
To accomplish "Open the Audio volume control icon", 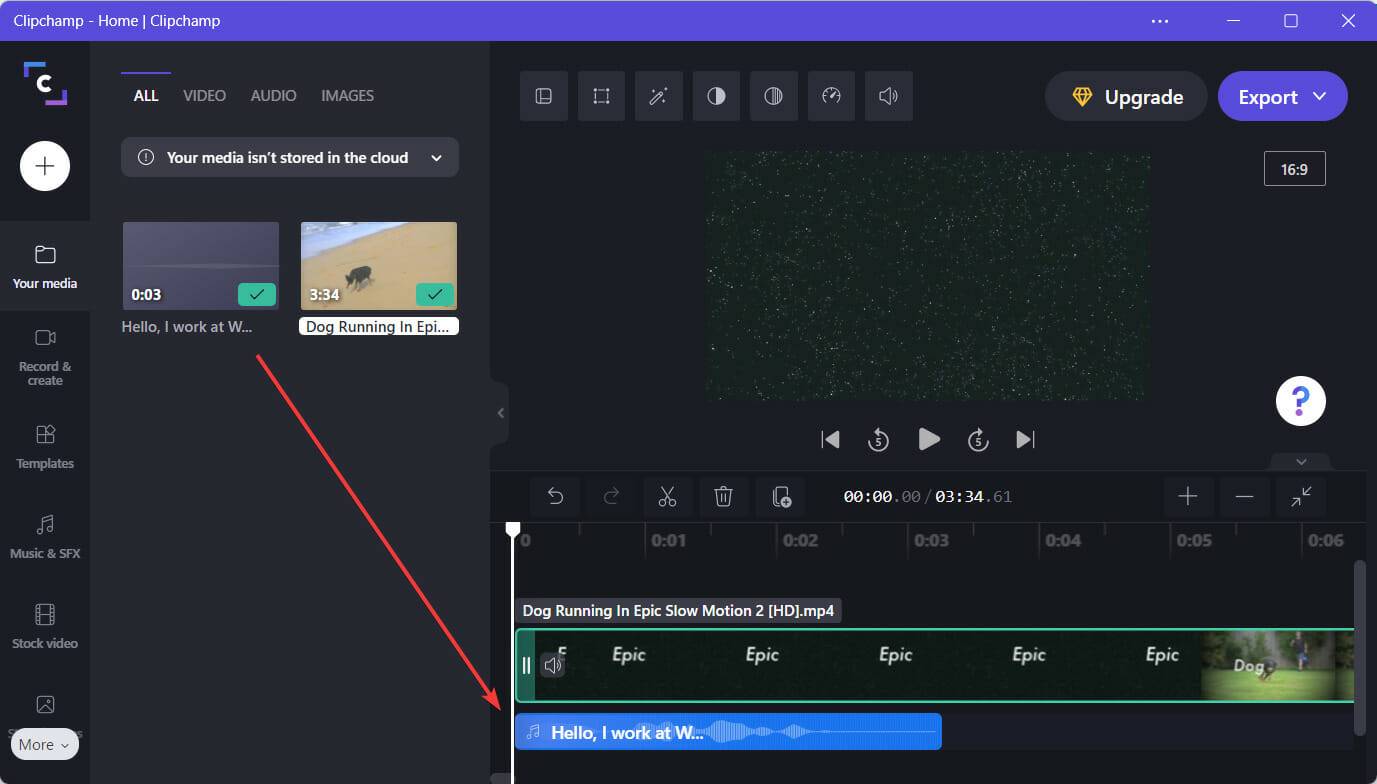I will tap(888, 96).
